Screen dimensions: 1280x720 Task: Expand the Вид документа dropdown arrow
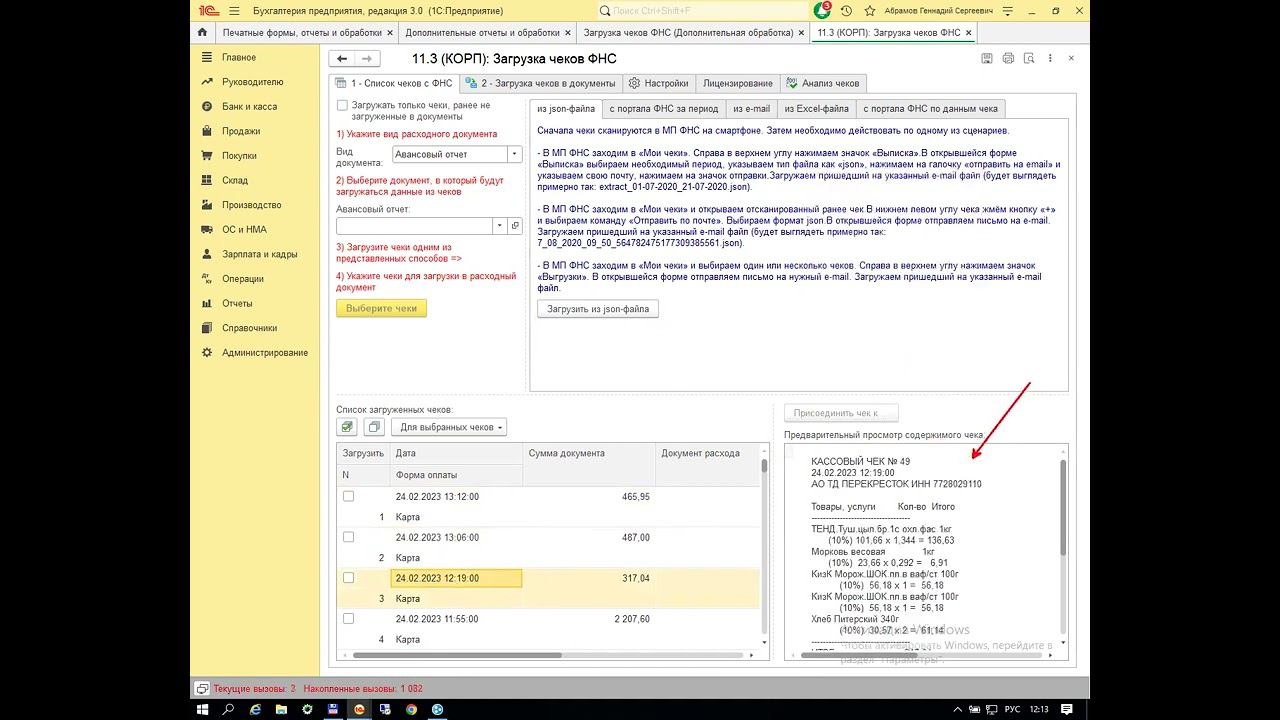(515, 154)
